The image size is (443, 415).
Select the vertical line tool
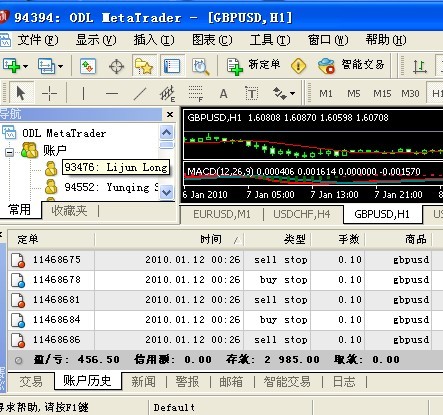pyautogui.click(x=83, y=93)
